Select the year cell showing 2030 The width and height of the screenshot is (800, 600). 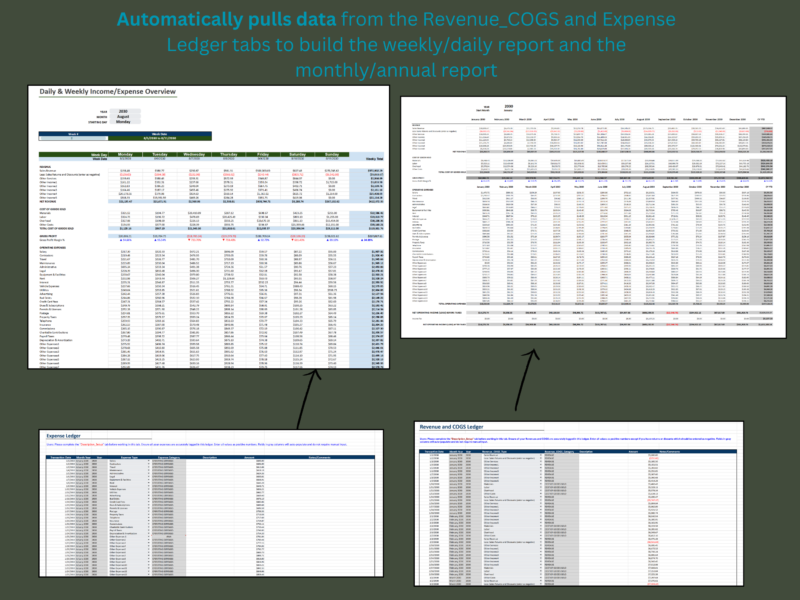[x=124, y=111]
